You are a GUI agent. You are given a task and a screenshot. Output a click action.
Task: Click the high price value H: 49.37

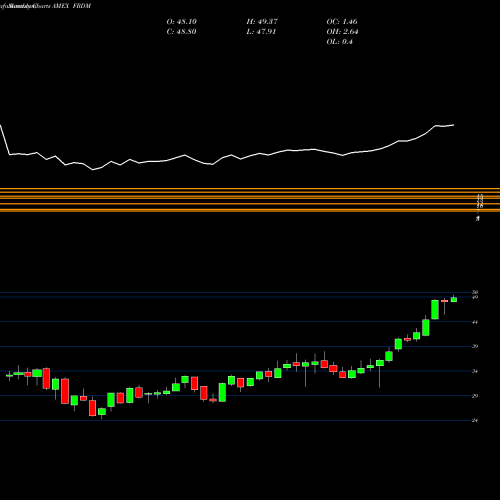point(262,22)
